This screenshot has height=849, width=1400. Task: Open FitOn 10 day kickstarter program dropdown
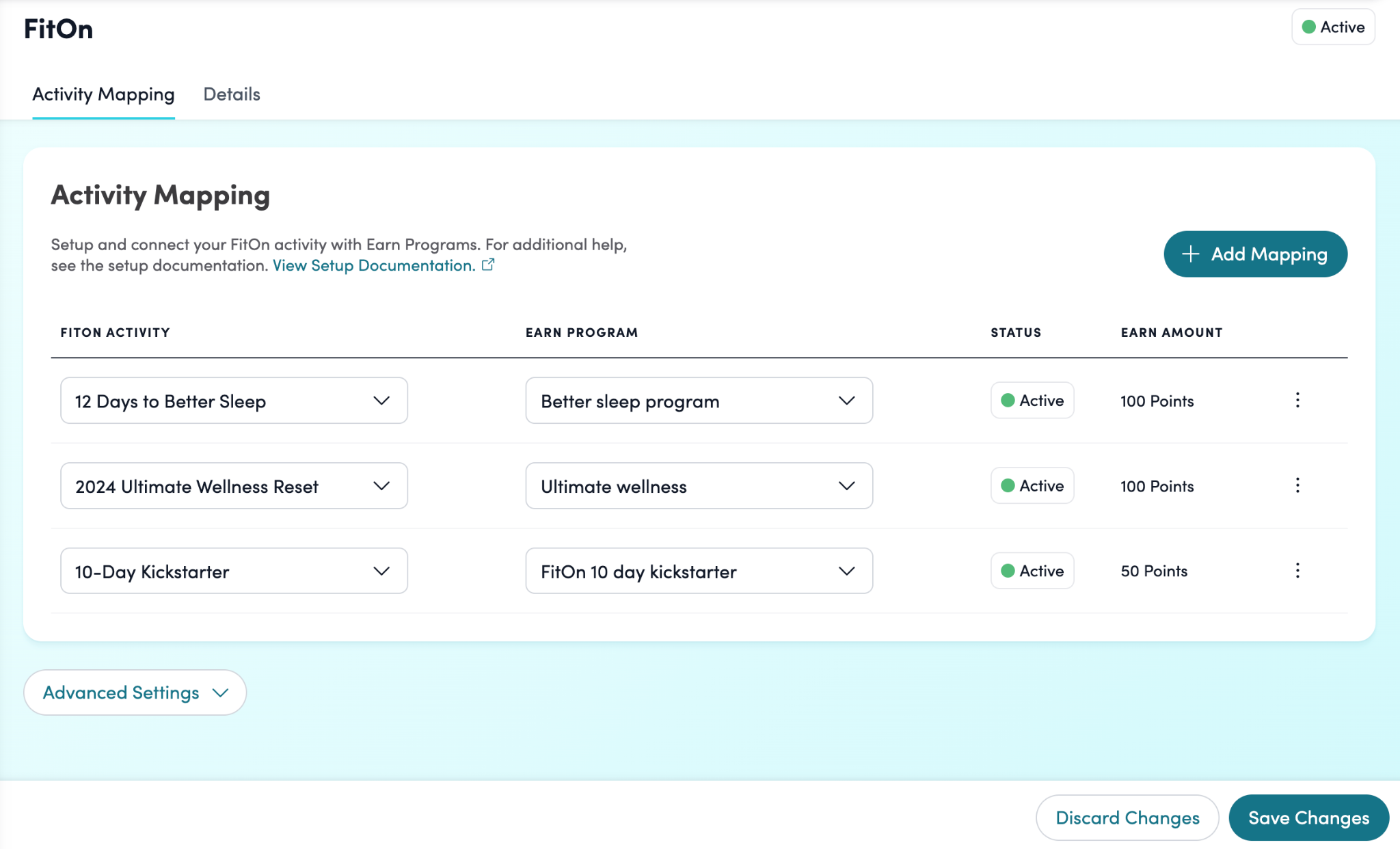[698, 571]
